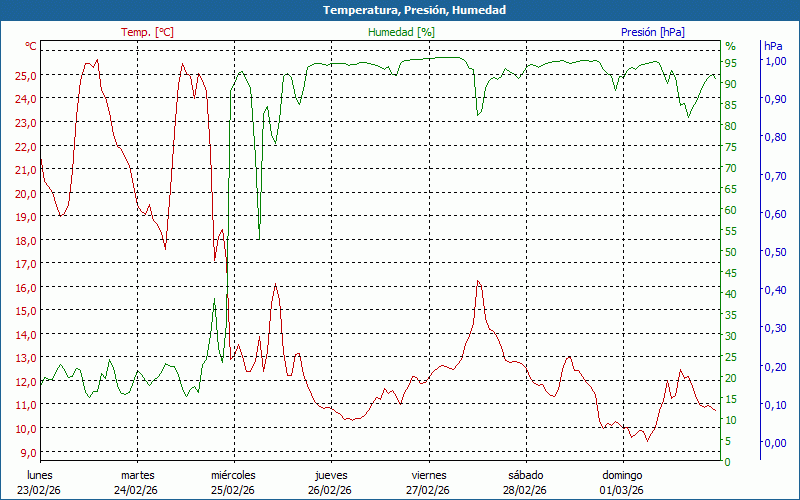Click the blue hPa axis unit label
Screen dimensions: 800x500
click(x=773, y=46)
